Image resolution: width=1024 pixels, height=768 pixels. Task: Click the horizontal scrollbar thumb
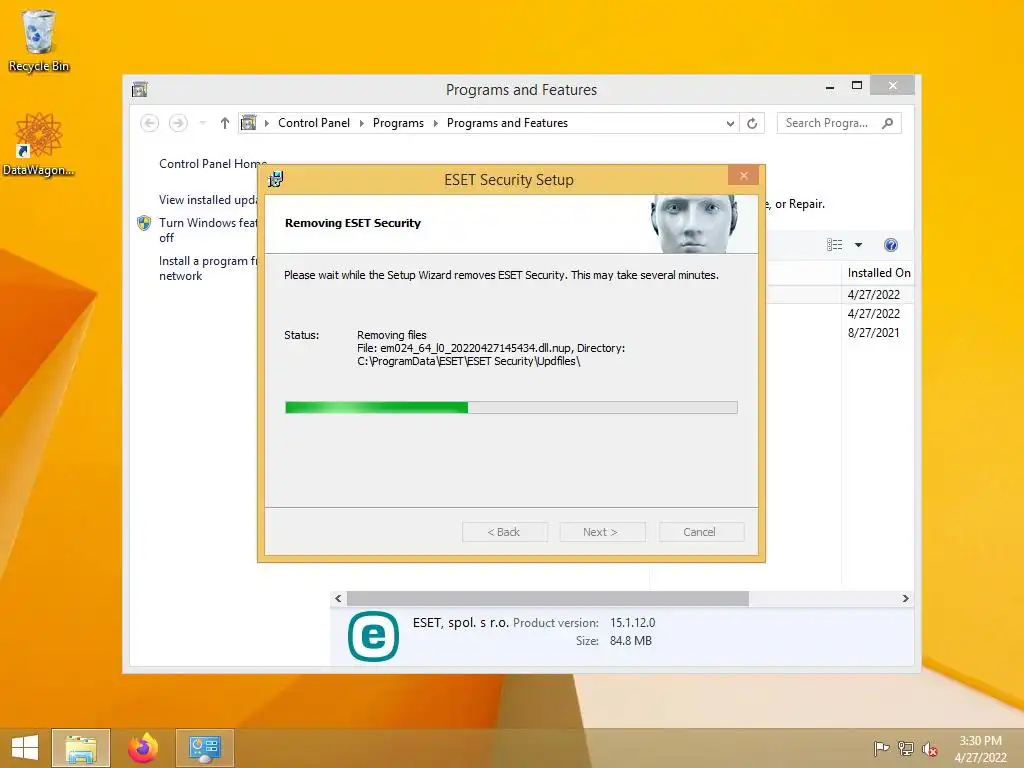pyautogui.click(x=547, y=598)
